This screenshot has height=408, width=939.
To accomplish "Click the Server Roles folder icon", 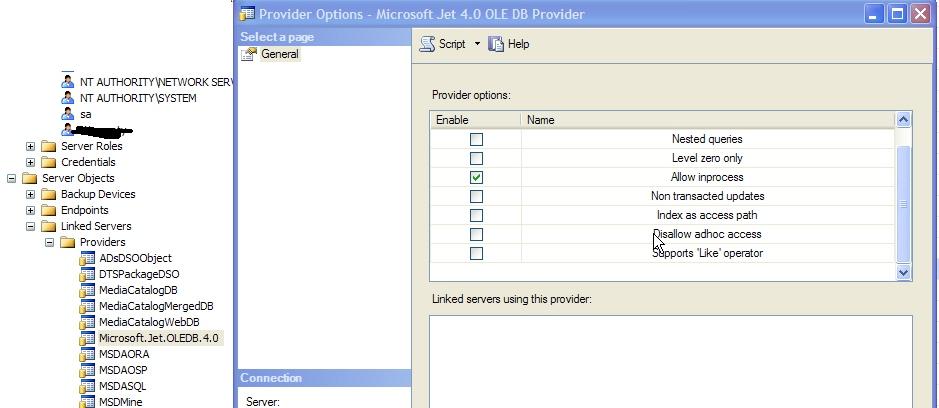I will [49, 146].
